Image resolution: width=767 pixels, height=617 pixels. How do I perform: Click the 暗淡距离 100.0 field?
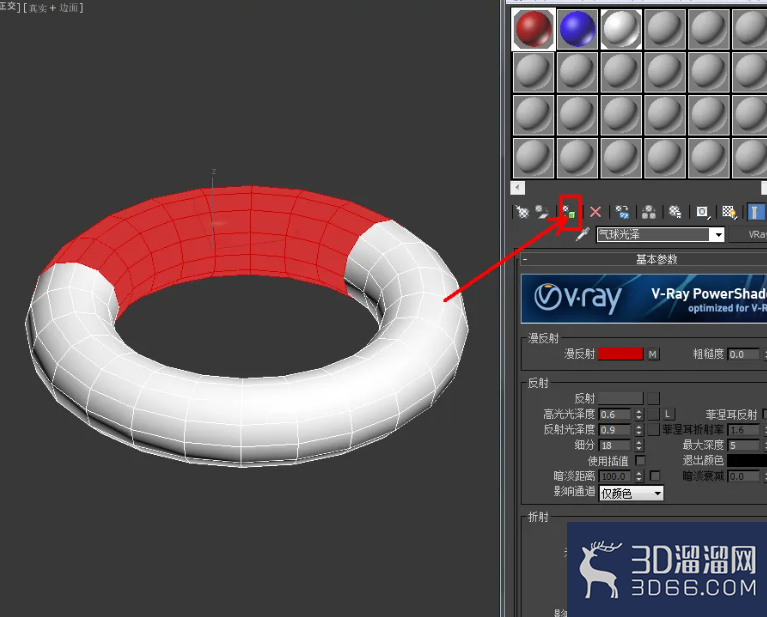pyautogui.click(x=615, y=476)
